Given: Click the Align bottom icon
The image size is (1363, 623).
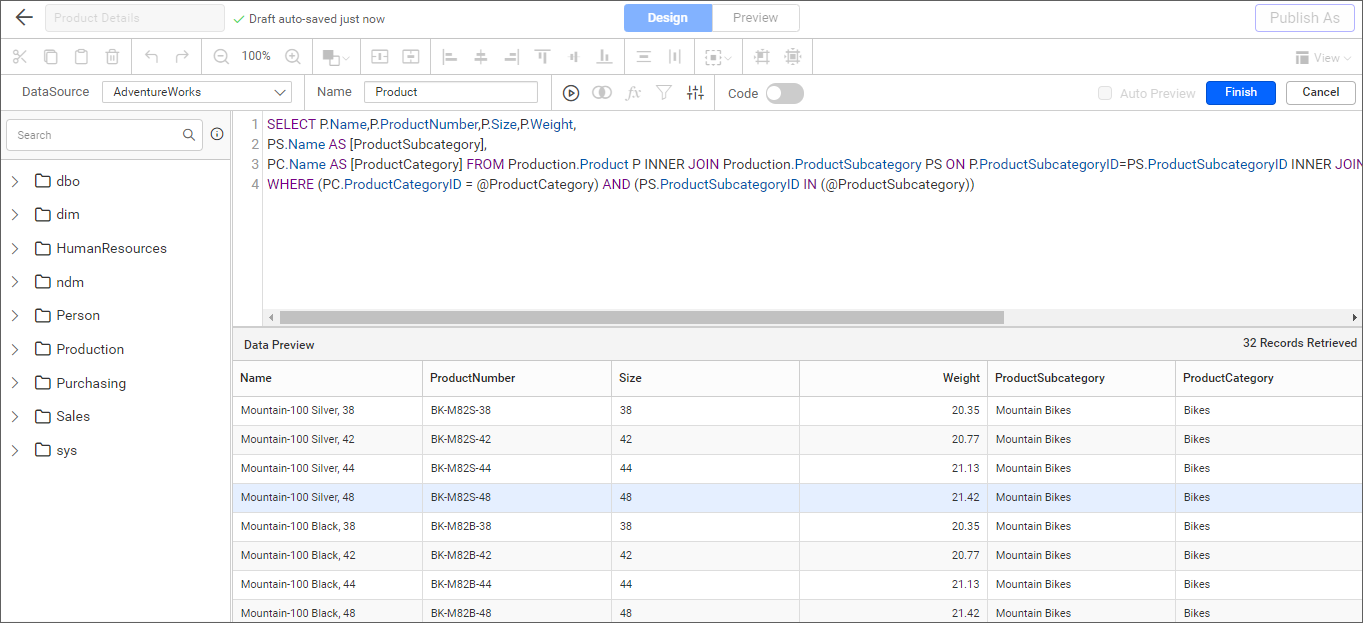Looking at the screenshot, I should point(604,57).
